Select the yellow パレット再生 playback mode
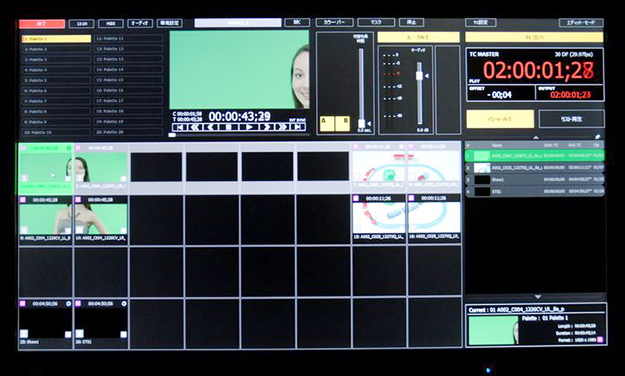625x376 pixels. [500, 119]
